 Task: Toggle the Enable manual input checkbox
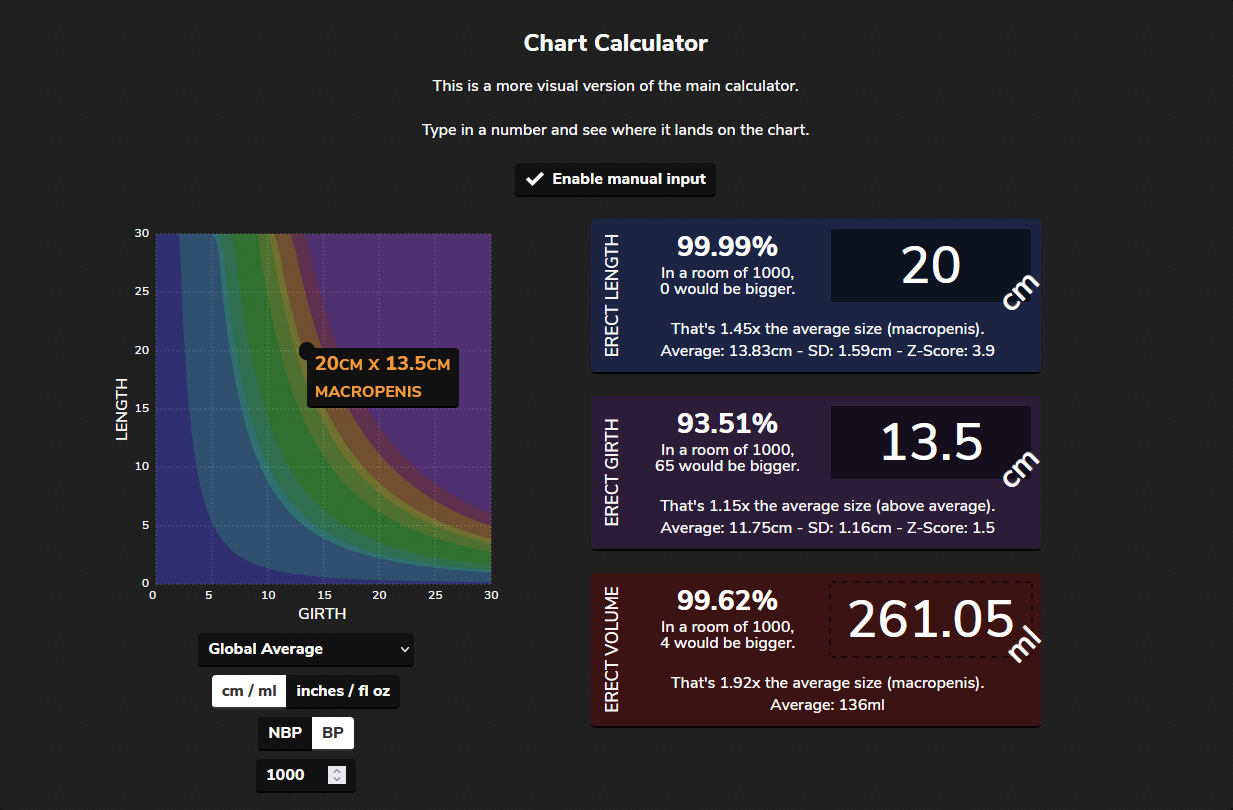(x=616, y=179)
